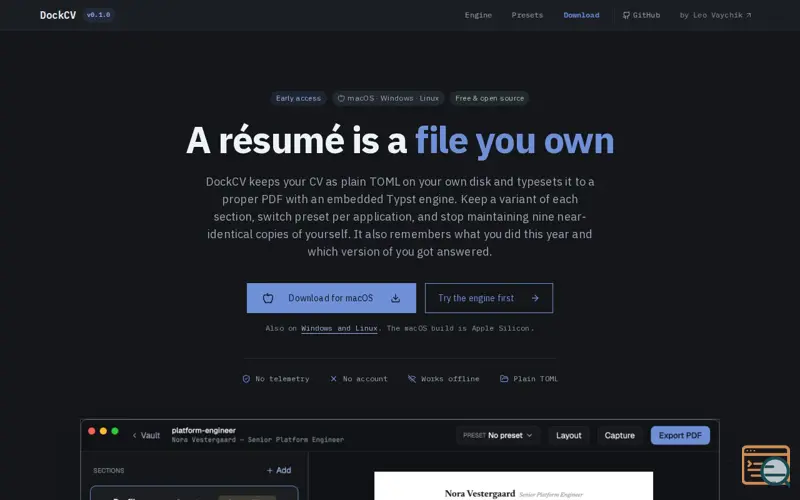Click the back chevron beside Vault
This screenshot has height=500, width=800.
(x=134, y=435)
